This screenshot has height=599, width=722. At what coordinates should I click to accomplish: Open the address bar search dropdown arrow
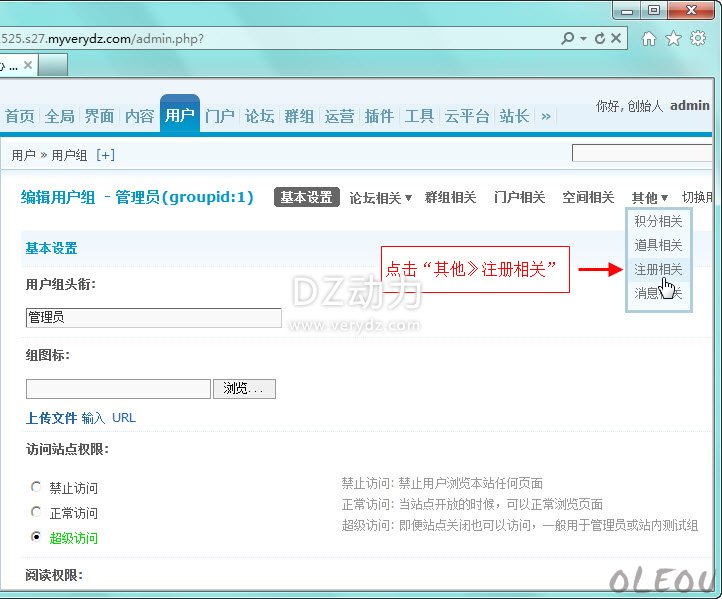coord(583,38)
